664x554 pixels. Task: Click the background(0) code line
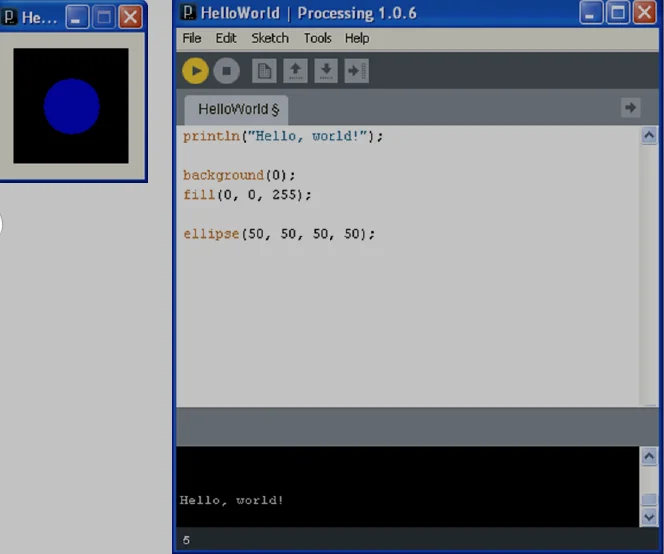click(239, 175)
